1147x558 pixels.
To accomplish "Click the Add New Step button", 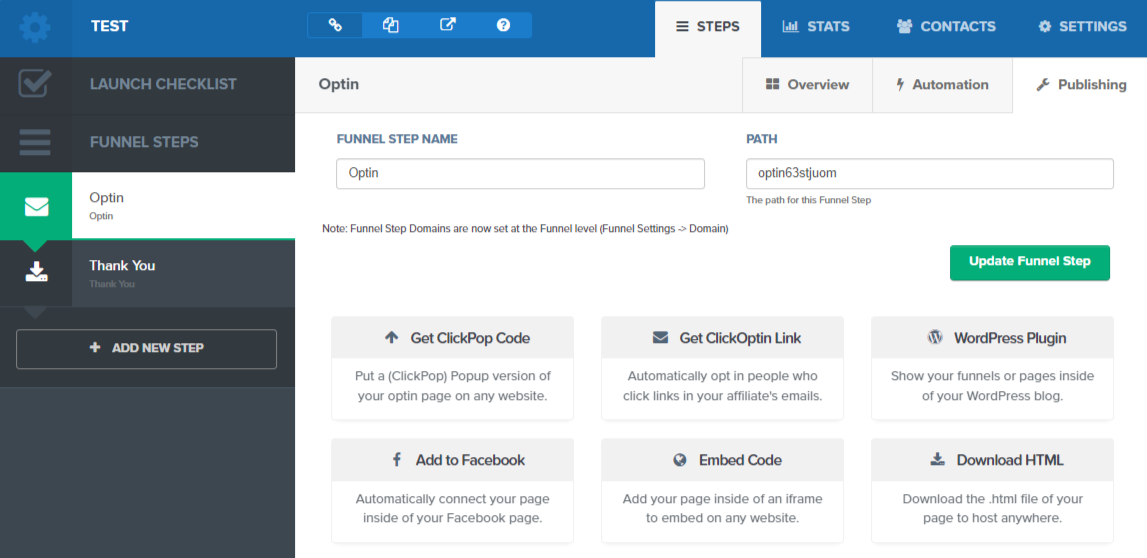I will 146,348.
